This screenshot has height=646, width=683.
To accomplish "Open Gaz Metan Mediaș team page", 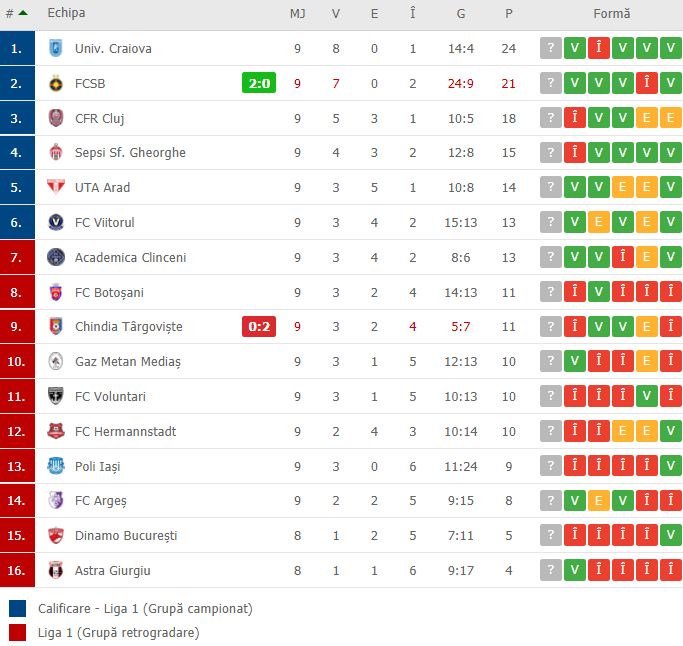I will (x=128, y=361).
